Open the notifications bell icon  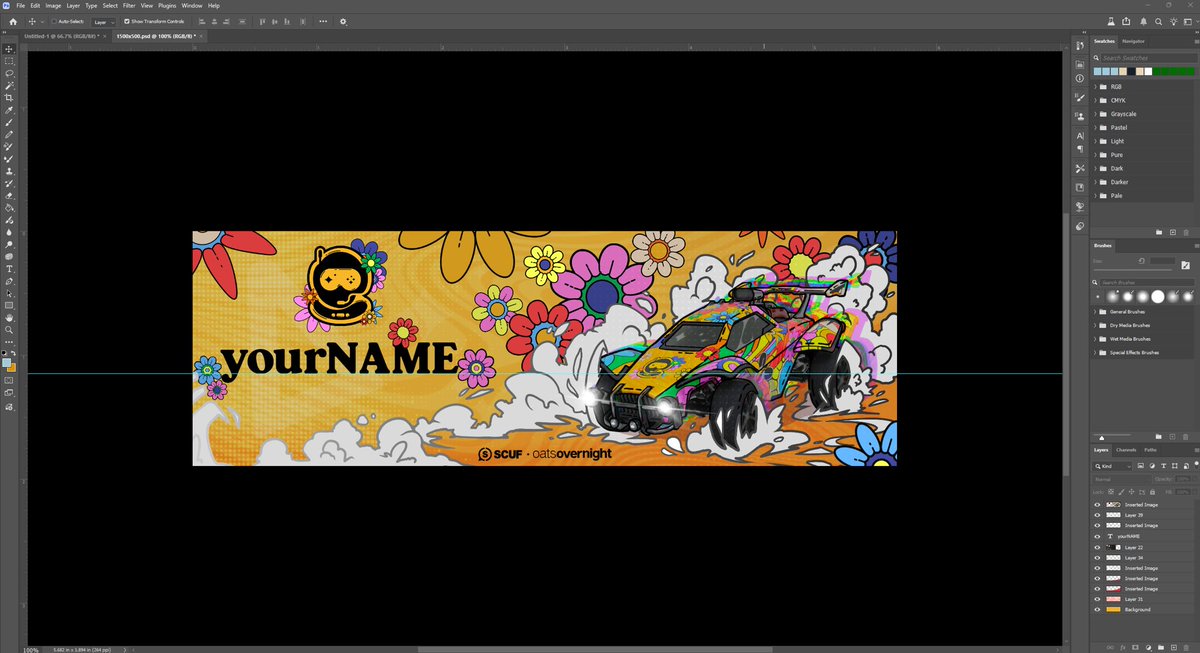pos(1141,21)
